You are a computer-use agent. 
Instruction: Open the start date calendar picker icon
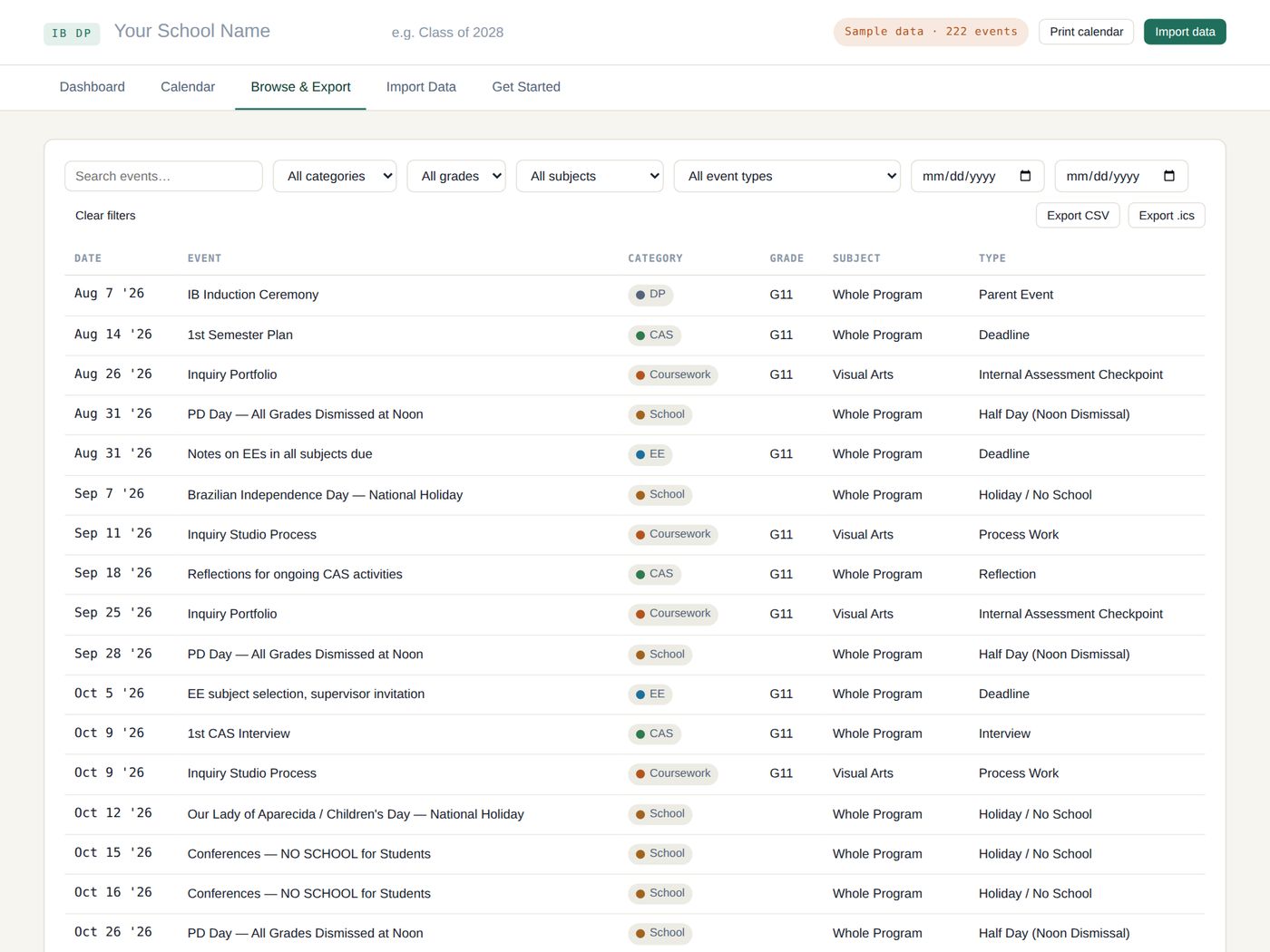coord(1025,176)
